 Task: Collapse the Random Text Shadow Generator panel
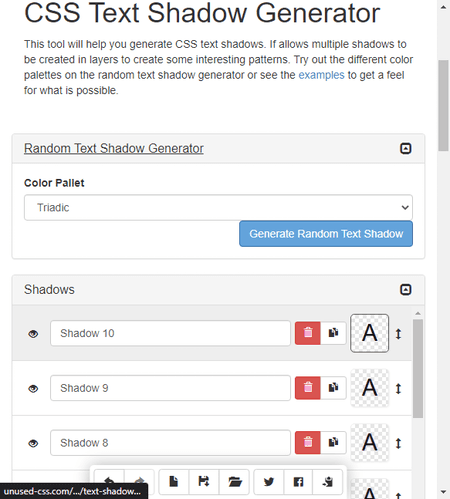coord(405,148)
